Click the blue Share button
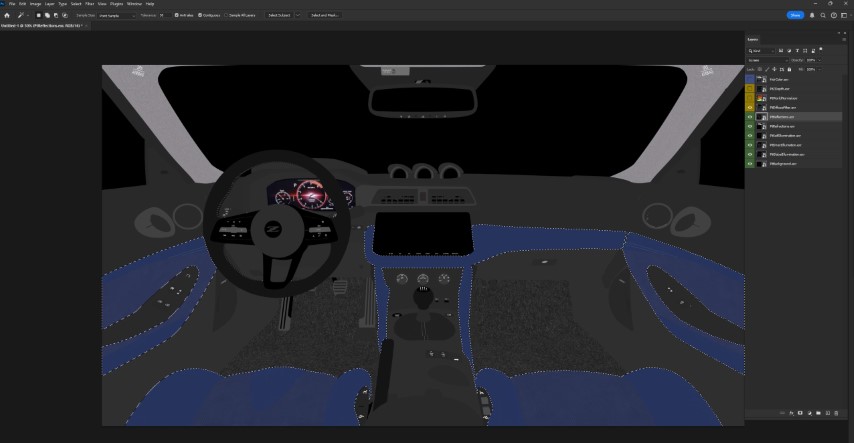Image resolution: width=854 pixels, height=443 pixels. point(795,15)
